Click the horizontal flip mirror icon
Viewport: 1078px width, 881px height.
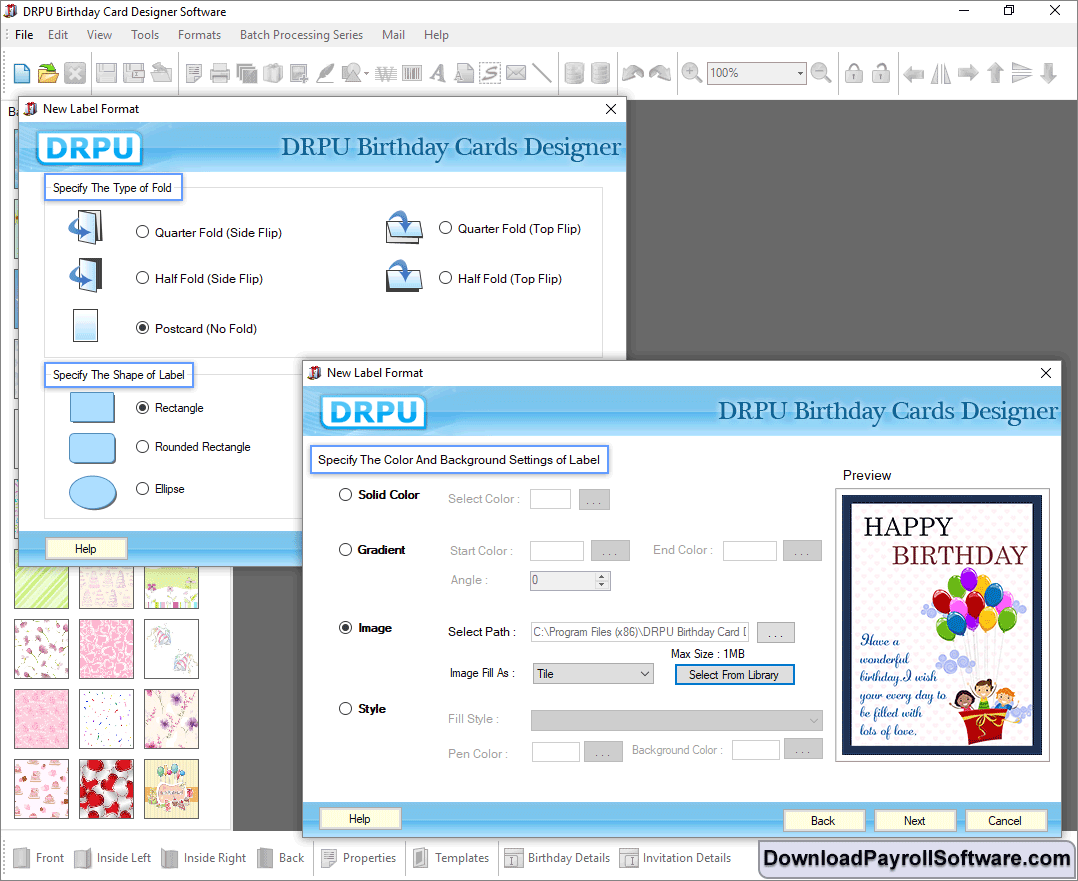[x=940, y=73]
